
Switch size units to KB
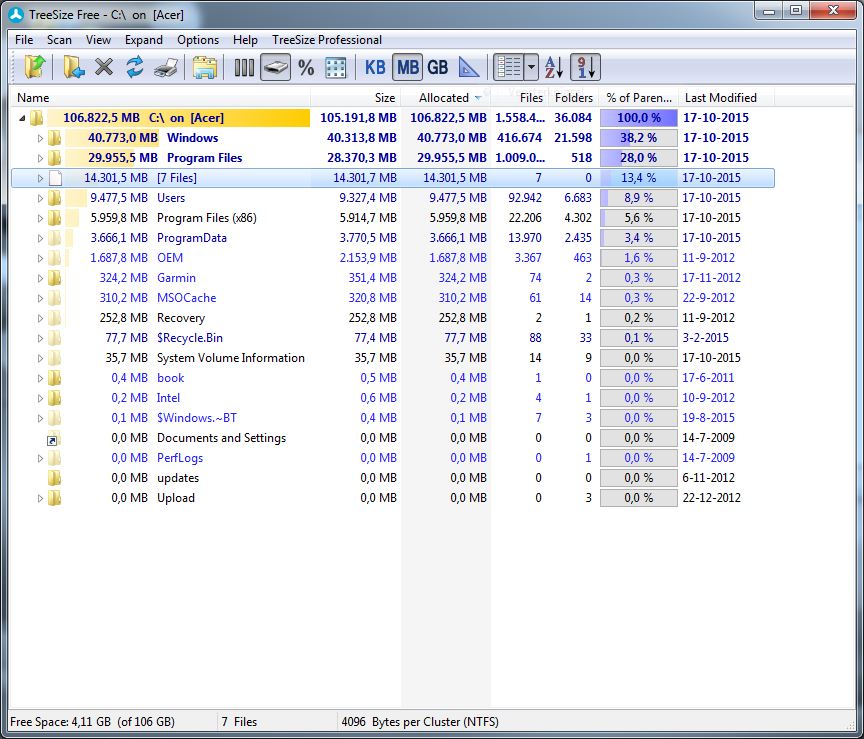point(375,68)
